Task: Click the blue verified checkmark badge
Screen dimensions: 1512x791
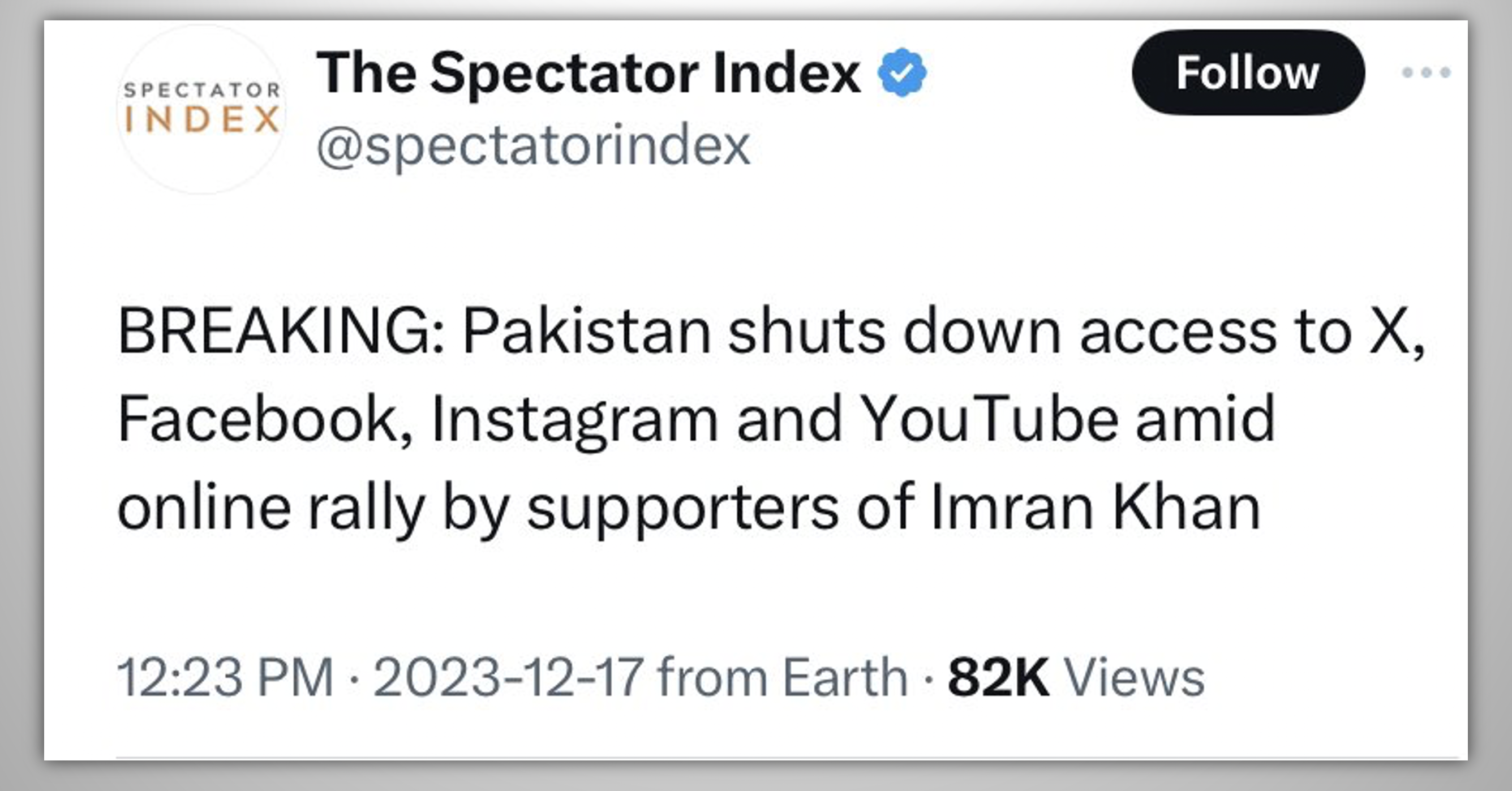Action: tap(902, 72)
